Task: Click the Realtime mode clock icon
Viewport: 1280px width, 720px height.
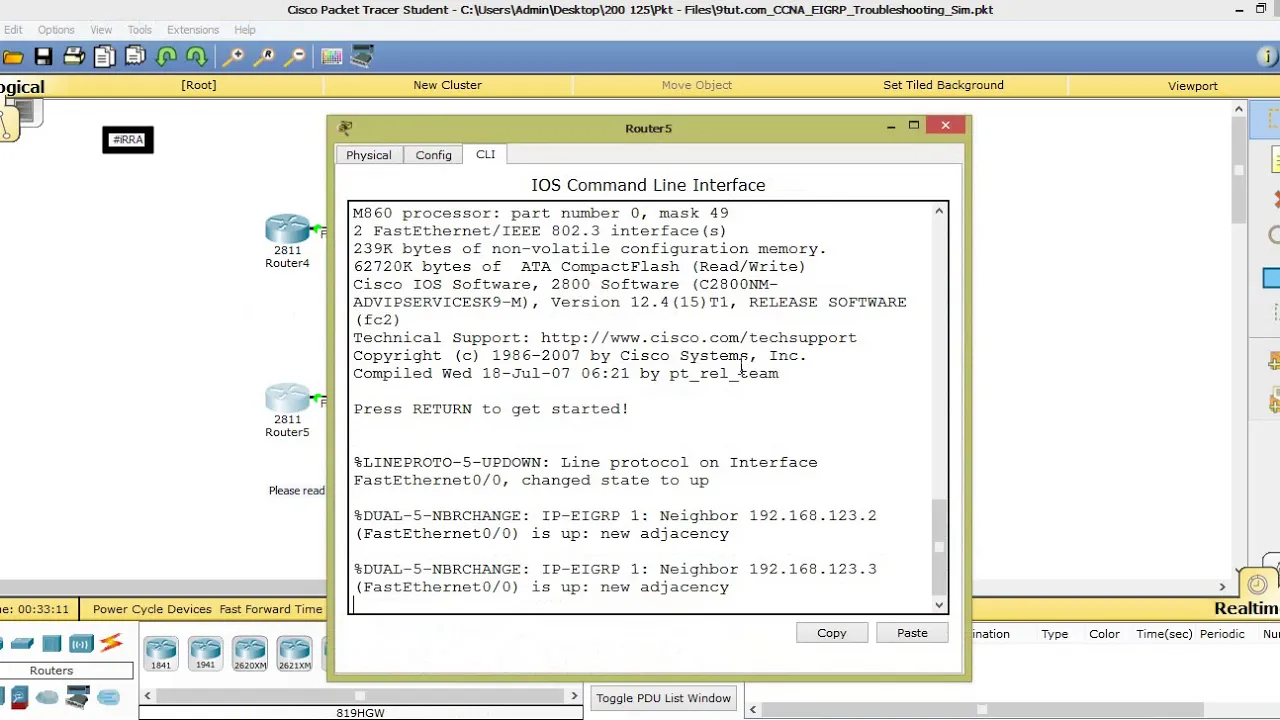Action: [1258, 585]
